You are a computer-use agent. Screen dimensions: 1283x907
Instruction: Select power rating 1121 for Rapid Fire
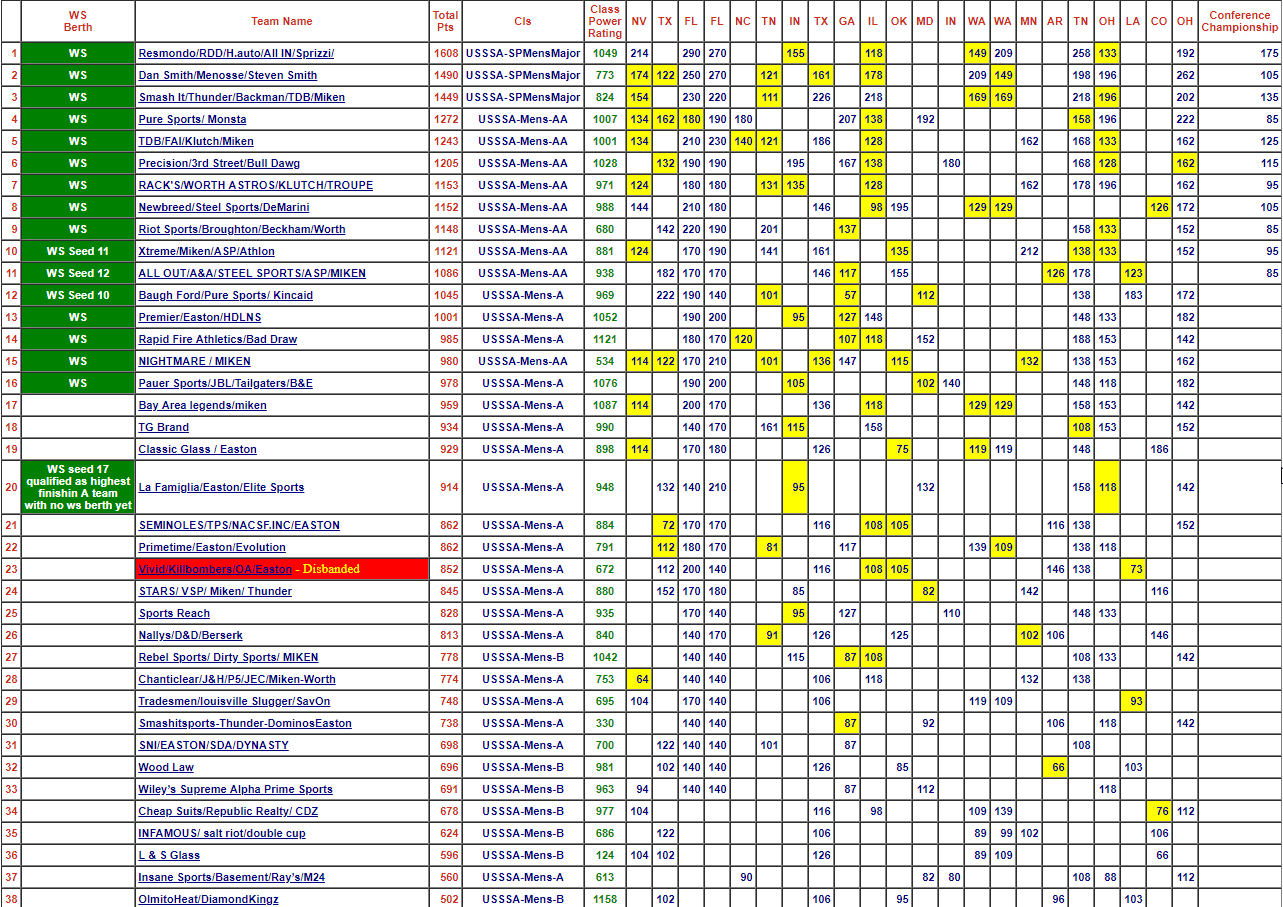[605, 339]
